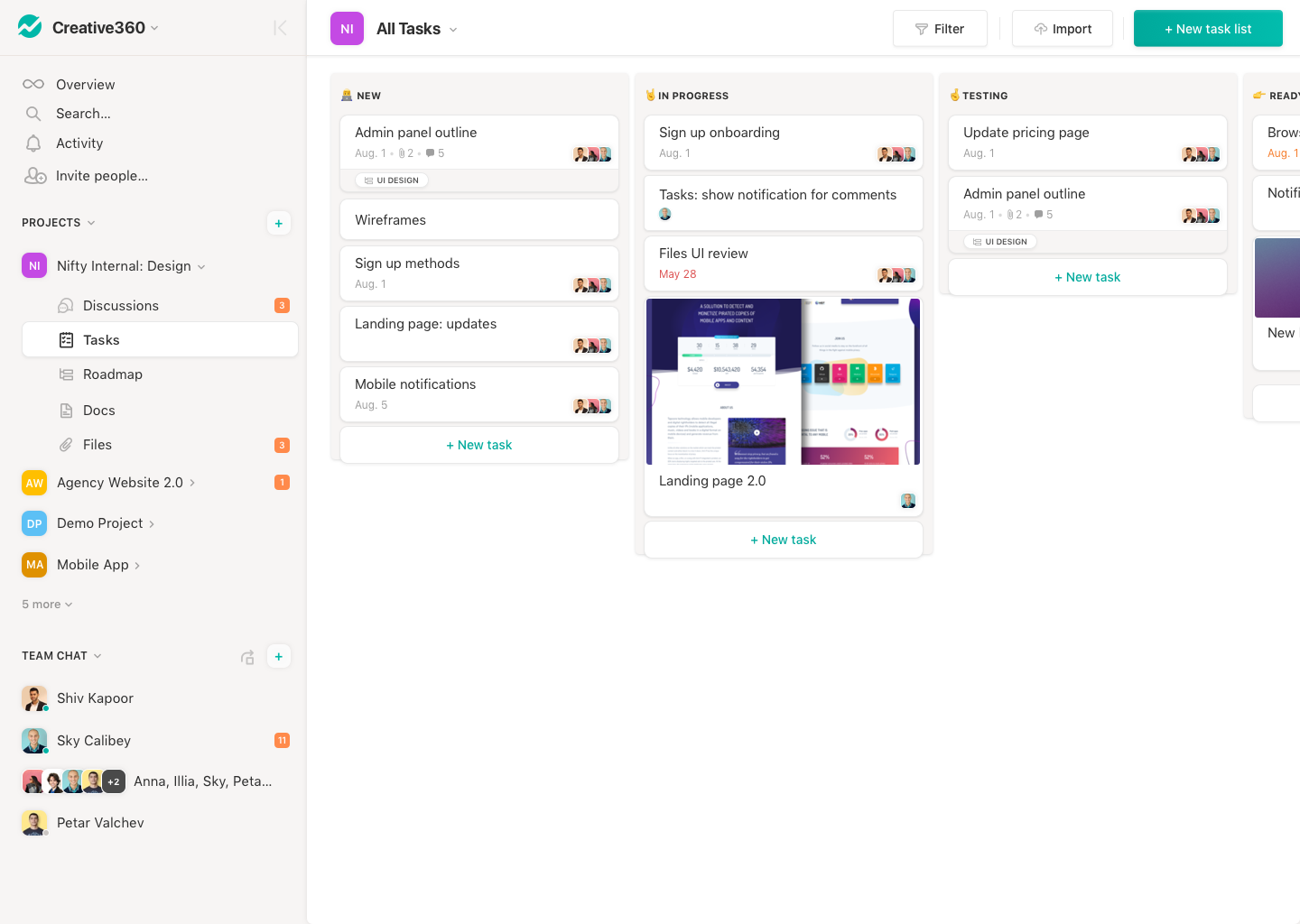Click the Discussions chat bubble icon
Image resolution: width=1300 pixels, height=924 pixels.
66,306
